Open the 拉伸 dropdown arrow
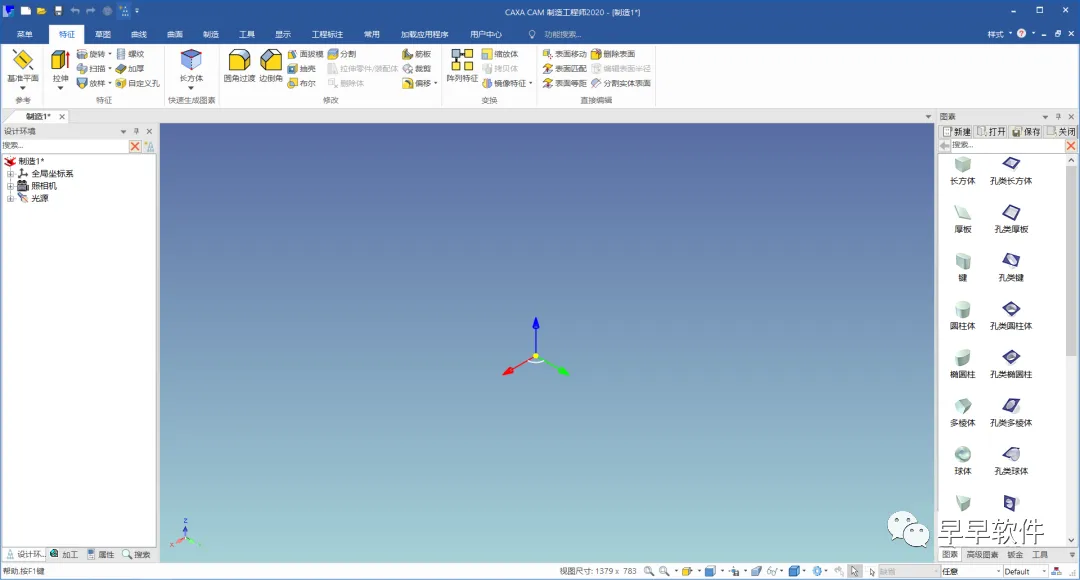The width and height of the screenshot is (1080, 580). click(x=60, y=88)
